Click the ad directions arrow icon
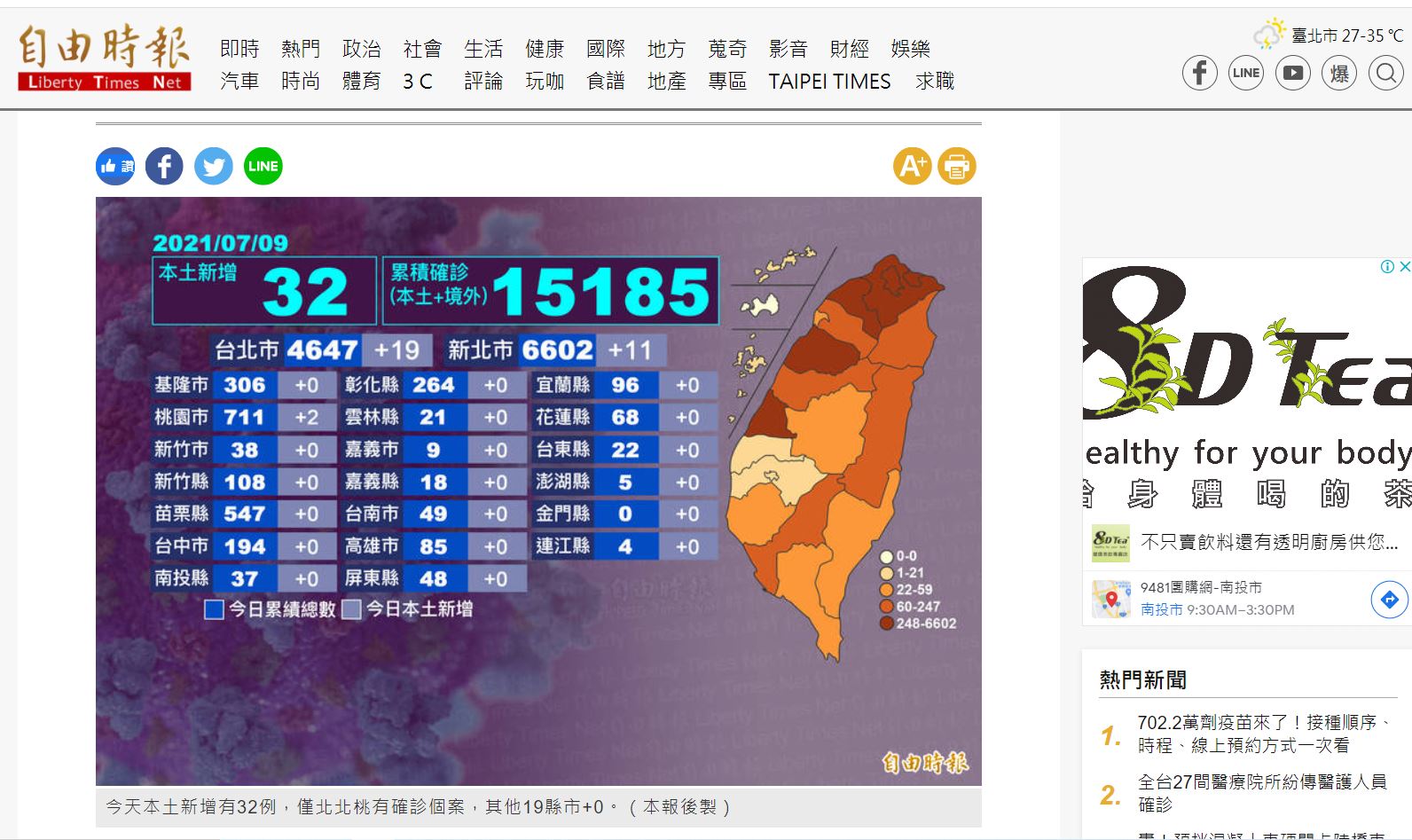 click(x=1389, y=600)
